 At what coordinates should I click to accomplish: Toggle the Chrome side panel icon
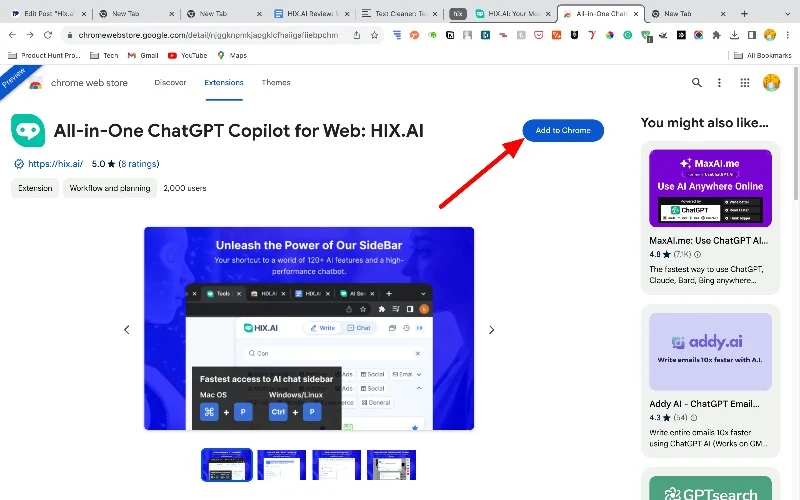pos(752,35)
